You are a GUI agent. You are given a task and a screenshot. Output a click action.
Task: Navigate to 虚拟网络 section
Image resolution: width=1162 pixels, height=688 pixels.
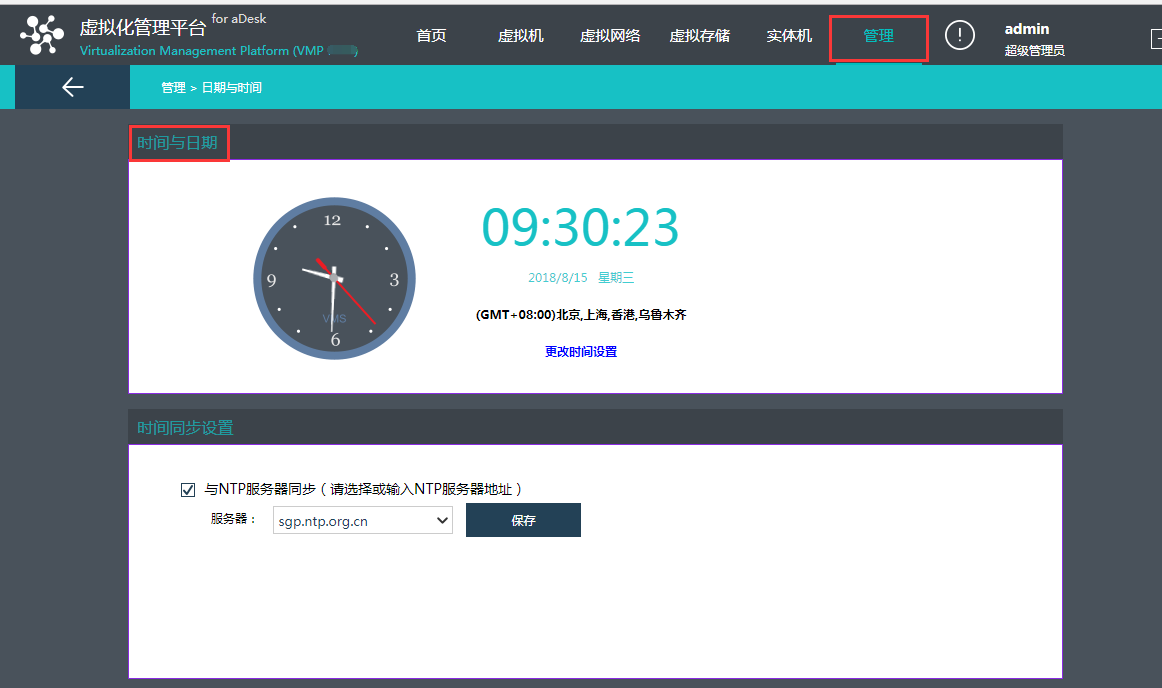pos(610,35)
